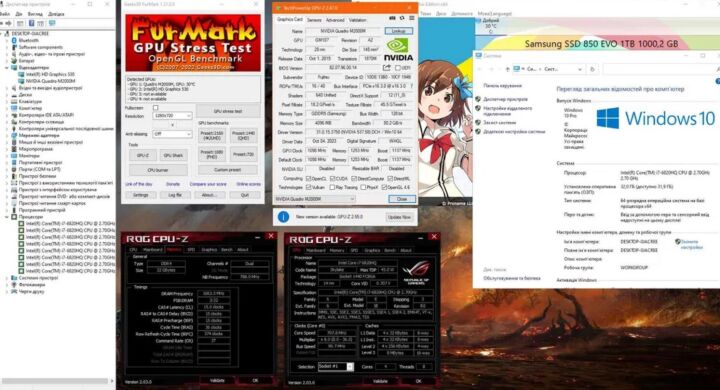This screenshot has height=390, width=720.
Task: Toggle PhysX checkbox in GPU-Z
Action: [x=363, y=187]
